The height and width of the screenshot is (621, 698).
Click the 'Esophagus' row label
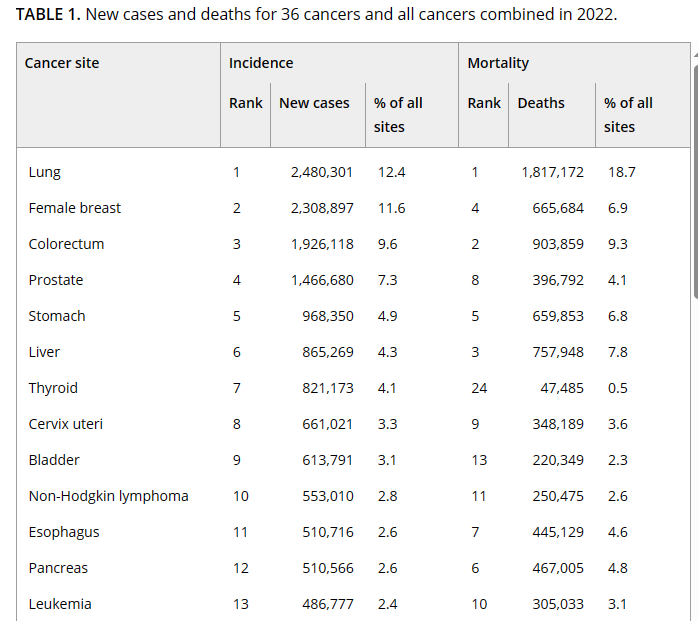[64, 532]
